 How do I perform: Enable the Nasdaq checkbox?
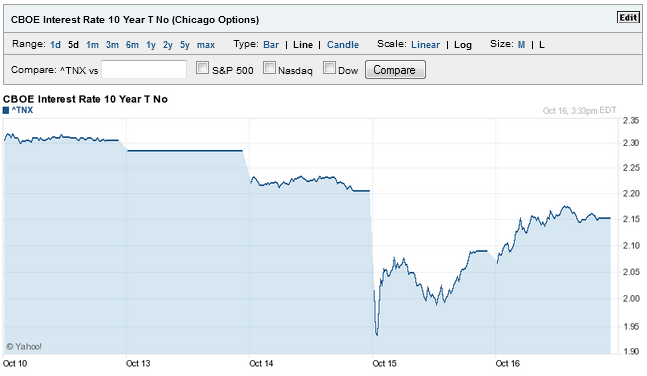click(269, 68)
